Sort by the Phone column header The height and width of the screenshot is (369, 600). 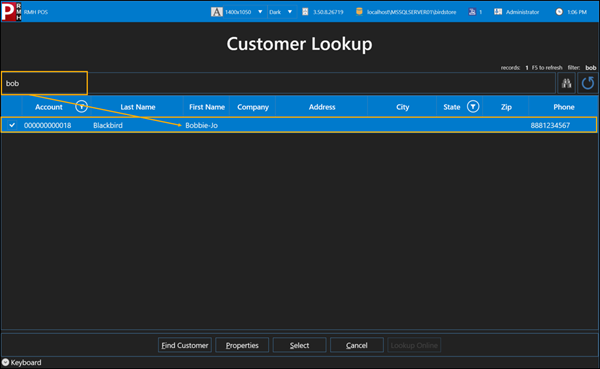[564, 107]
